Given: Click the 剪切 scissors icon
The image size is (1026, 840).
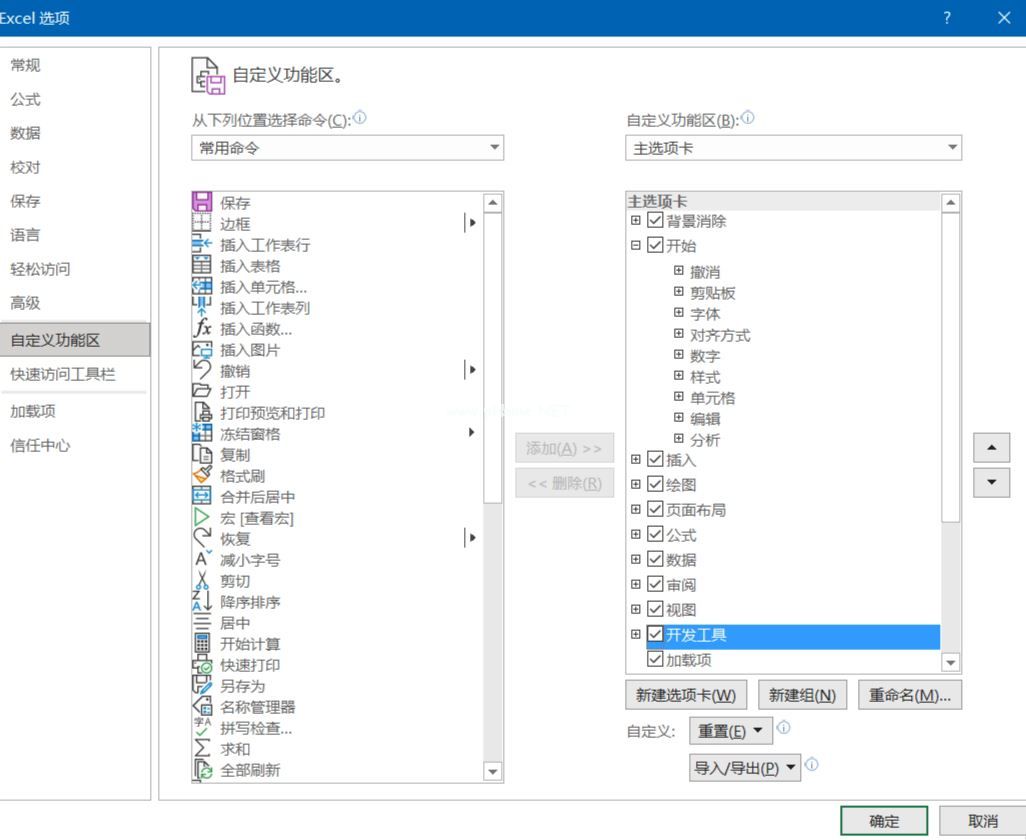Looking at the screenshot, I should click(x=202, y=580).
